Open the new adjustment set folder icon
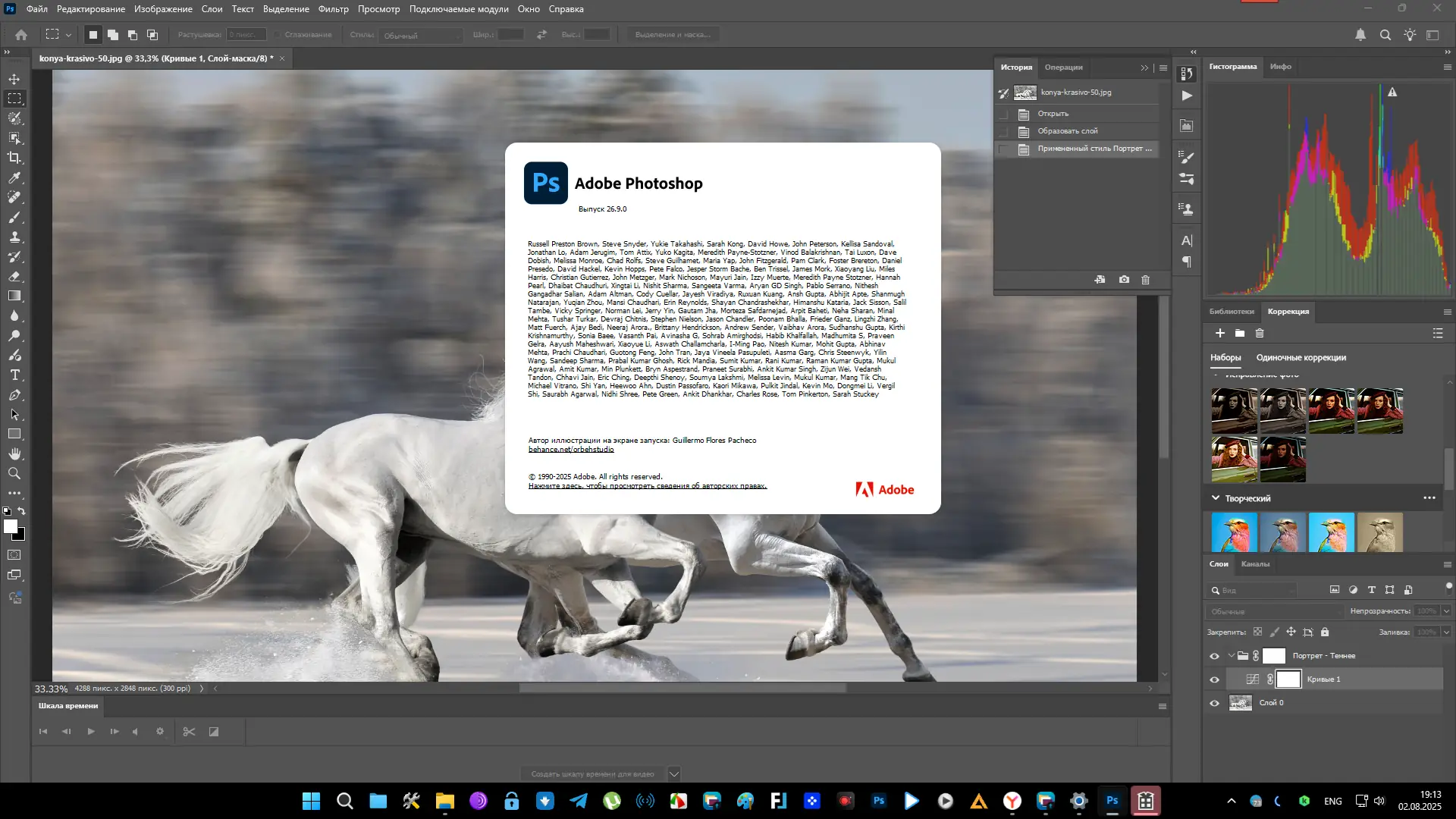 click(x=1240, y=333)
